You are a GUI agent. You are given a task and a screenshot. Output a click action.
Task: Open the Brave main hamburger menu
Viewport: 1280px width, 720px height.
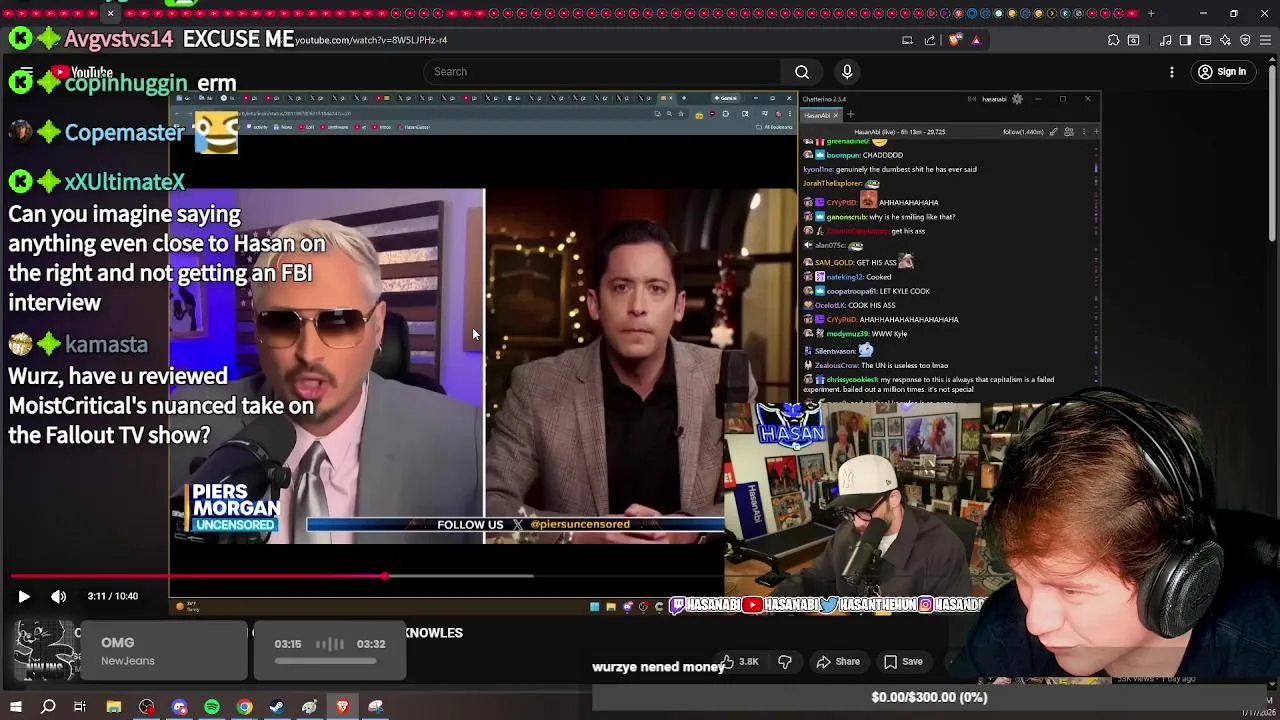[1265, 40]
